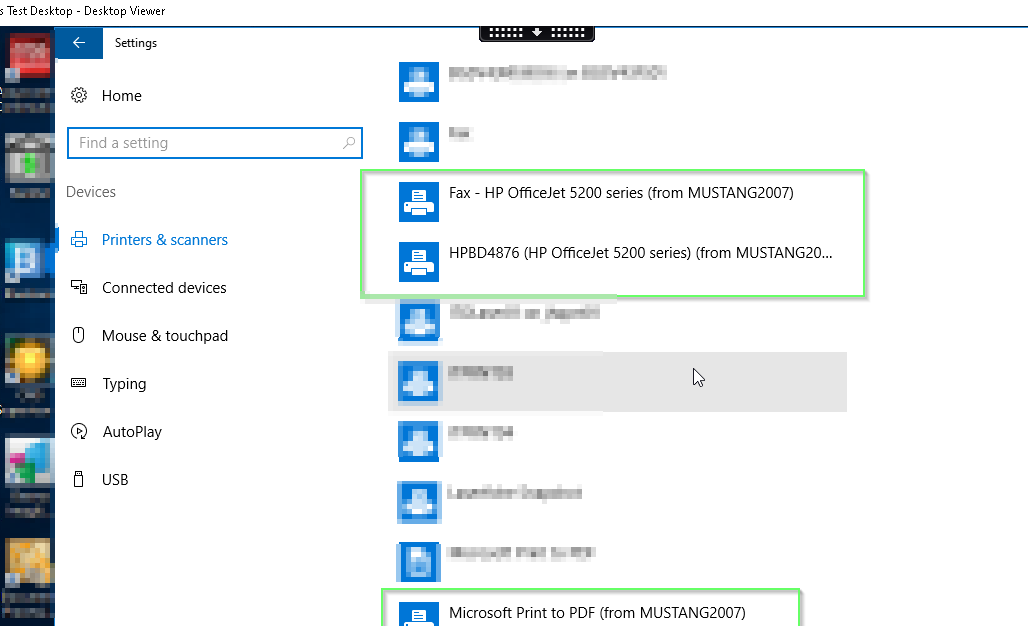Open the yellow round desktop shortcut
The width and height of the screenshot is (1028, 626).
pyautogui.click(x=29, y=361)
